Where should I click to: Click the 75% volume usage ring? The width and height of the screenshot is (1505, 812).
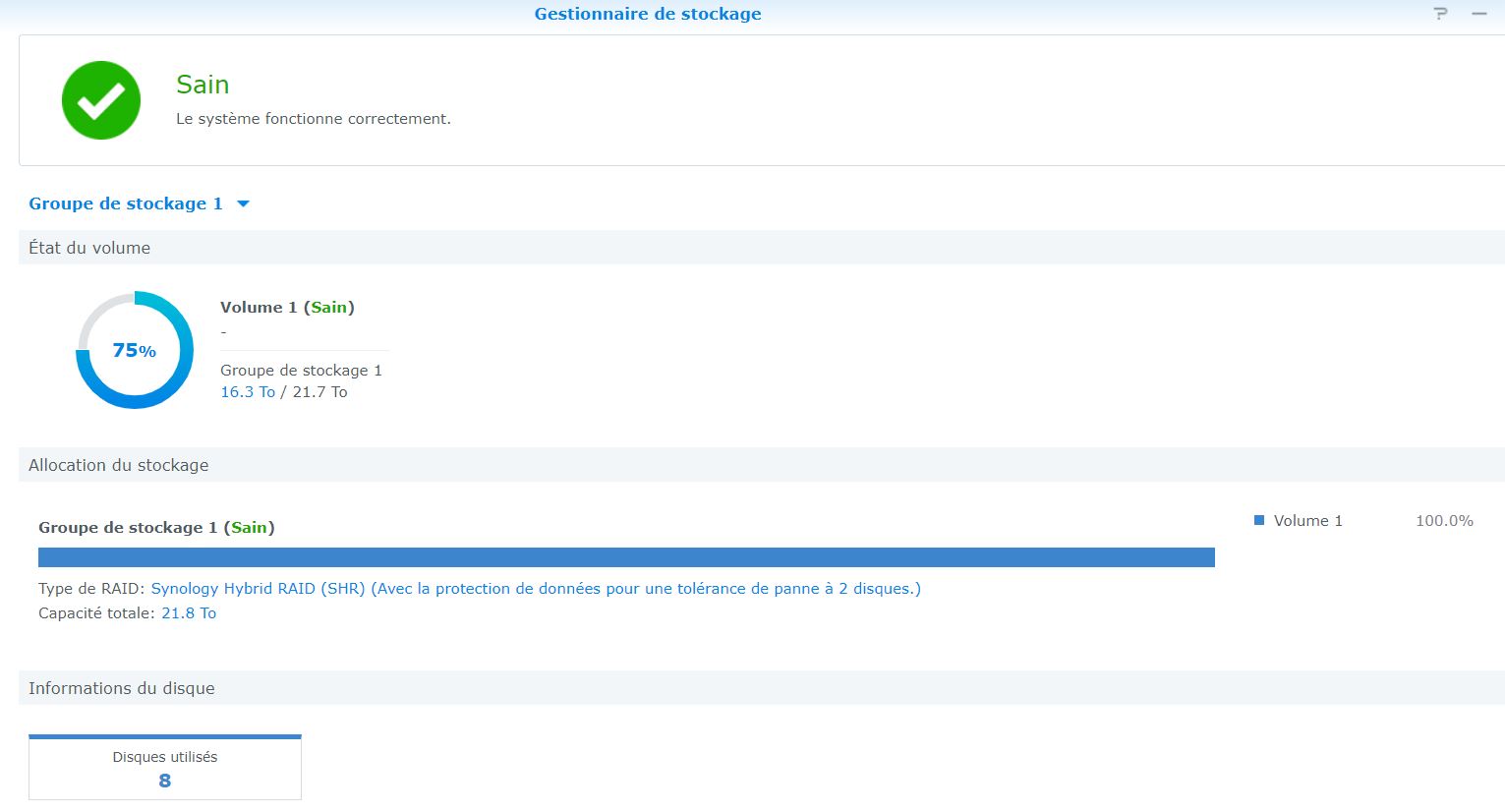click(135, 350)
